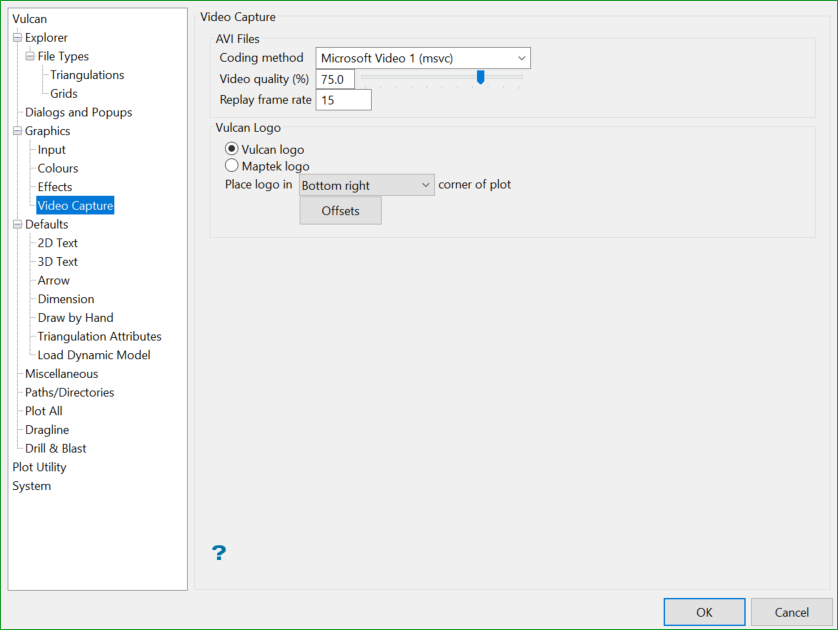
Task: Open Drill & Blast settings
Action: (x=56, y=449)
